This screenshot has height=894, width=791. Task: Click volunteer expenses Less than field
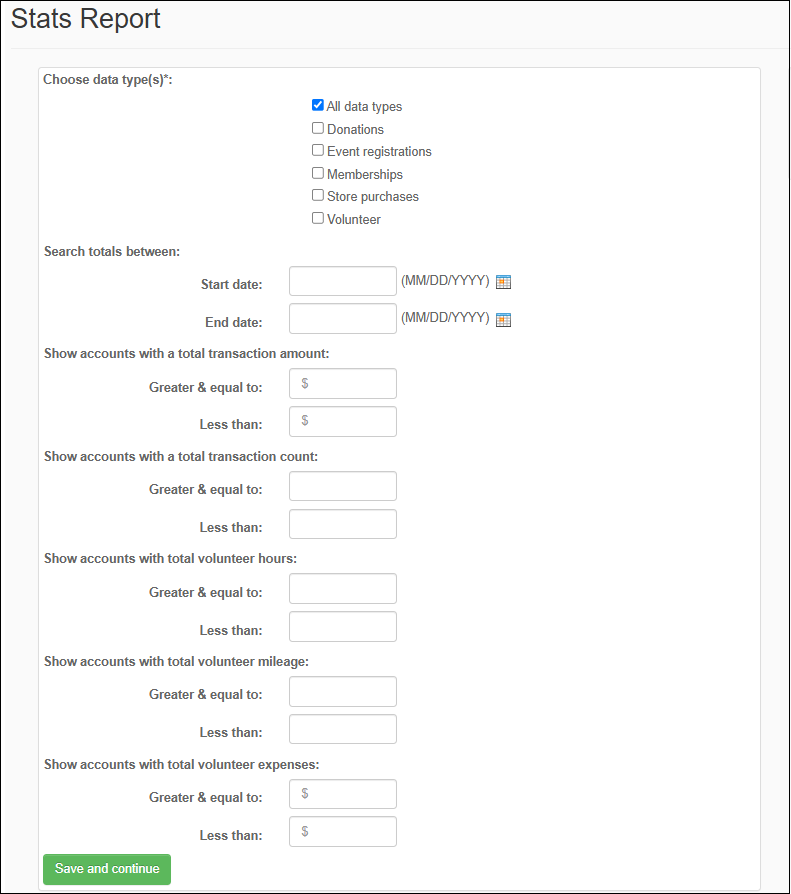click(x=343, y=831)
